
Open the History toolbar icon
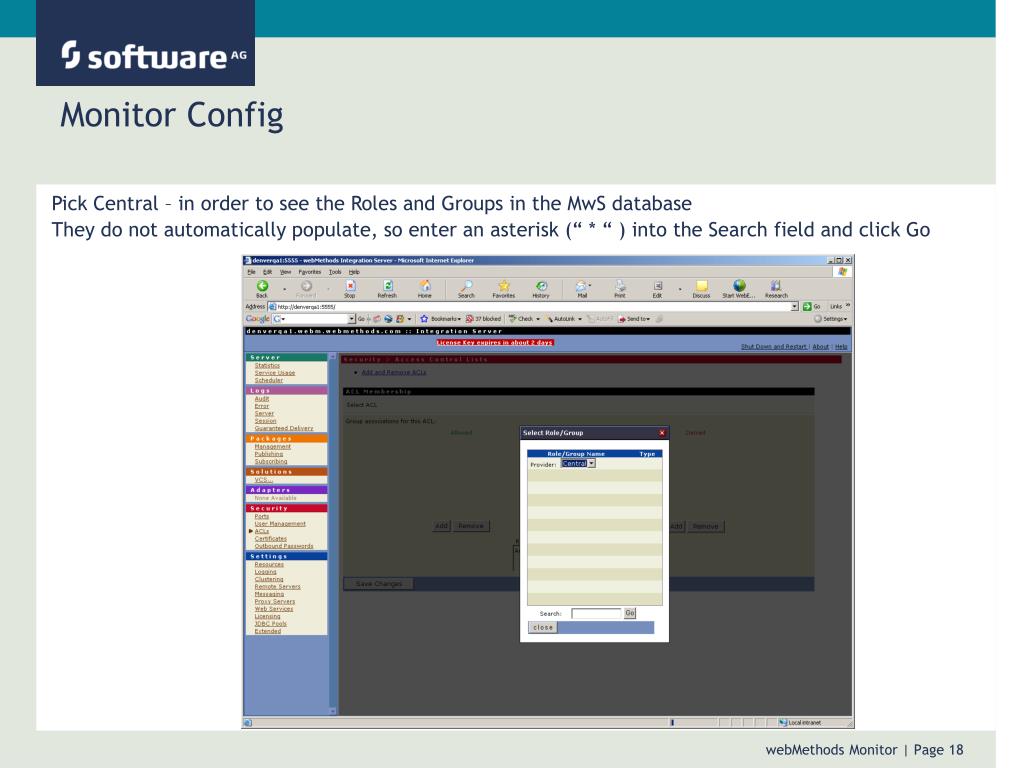coord(541,286)
